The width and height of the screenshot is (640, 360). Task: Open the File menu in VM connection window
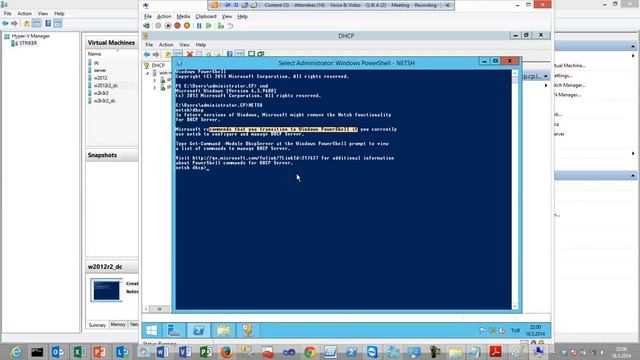click(148, 16)
